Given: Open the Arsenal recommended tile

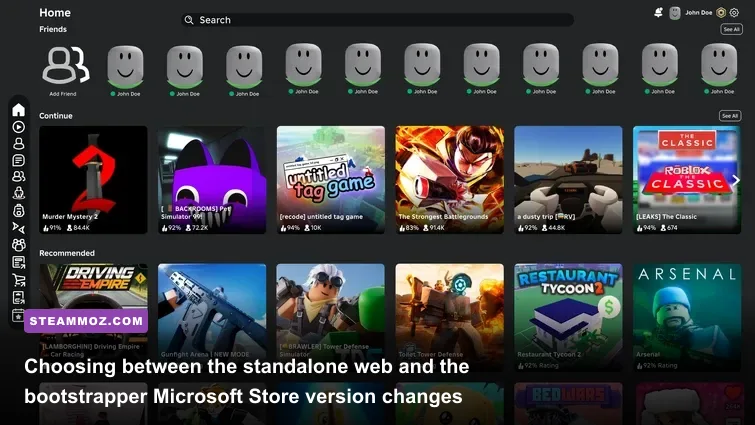Looking at the screenshot, I should point(687,318).
